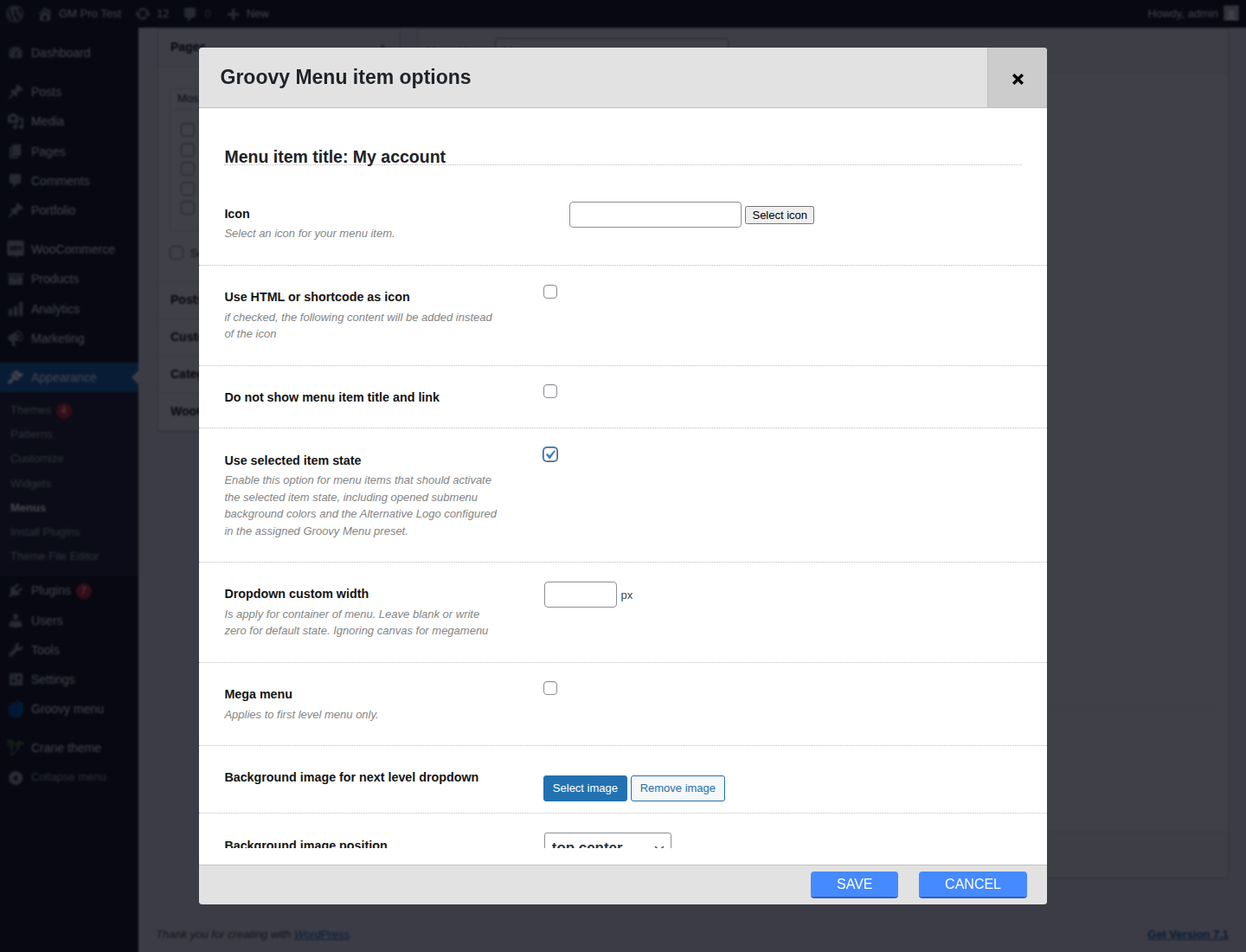Open the Customize submenu item
This screenshot has width=1246, height=952.
37,459
